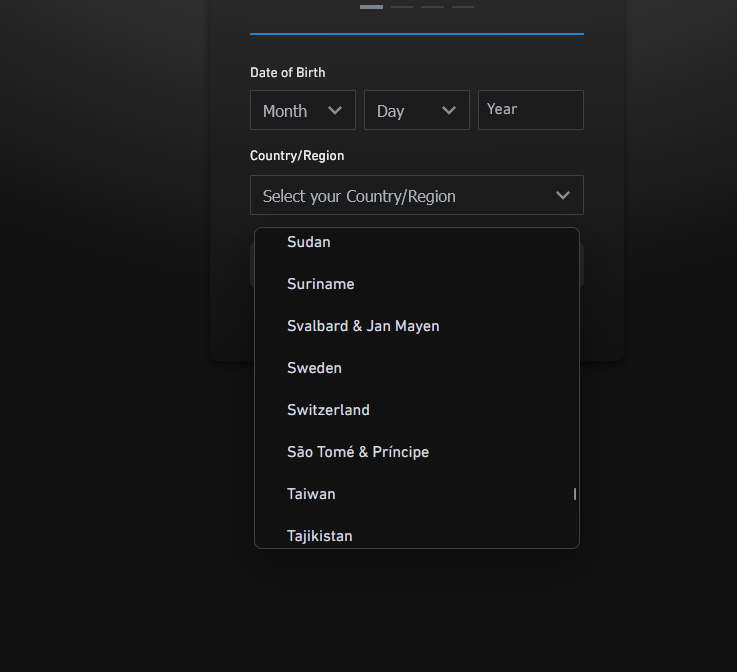Click the Country/Region chevron arrow

click(x=563, y=196)
